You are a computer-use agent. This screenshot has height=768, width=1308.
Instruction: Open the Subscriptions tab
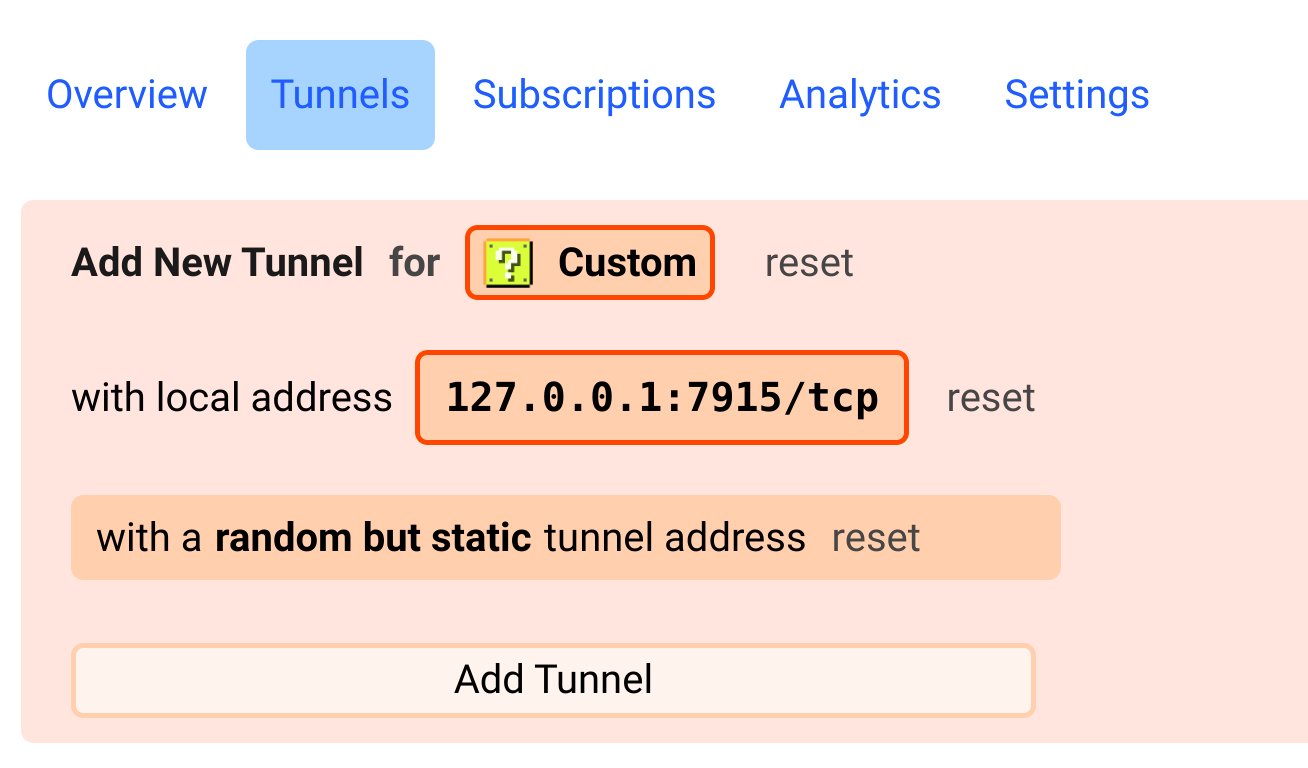[594, 95]
